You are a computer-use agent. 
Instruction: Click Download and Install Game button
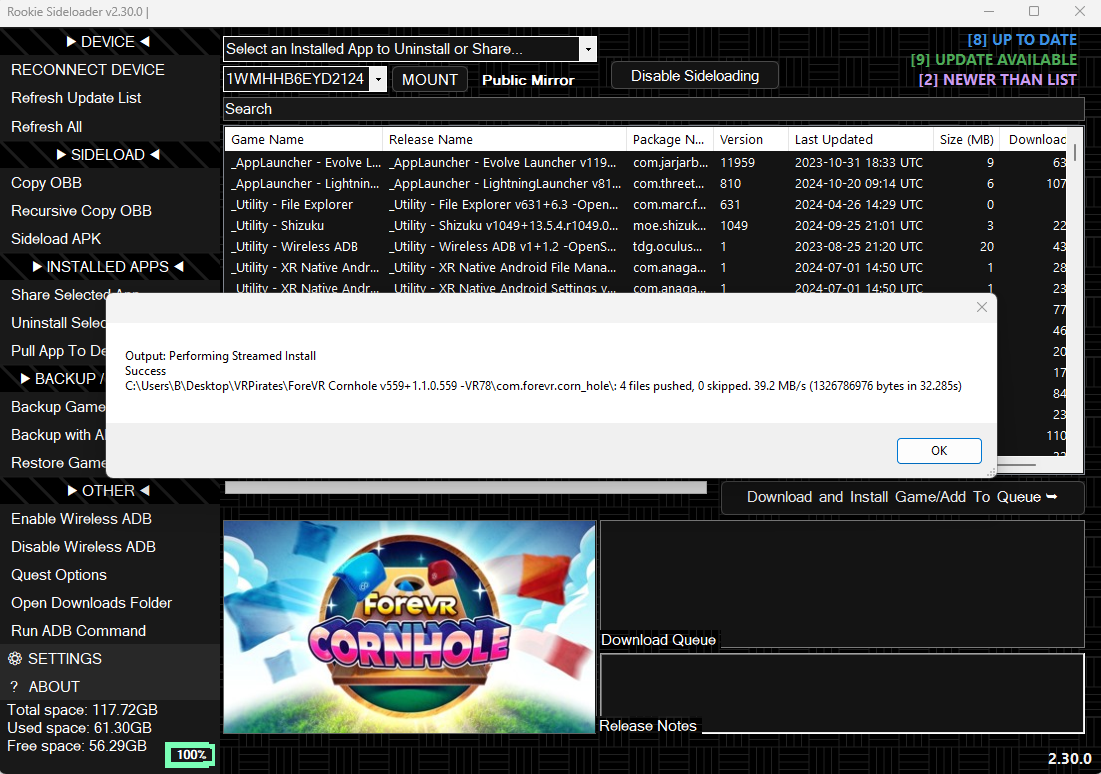coord(902,497)
